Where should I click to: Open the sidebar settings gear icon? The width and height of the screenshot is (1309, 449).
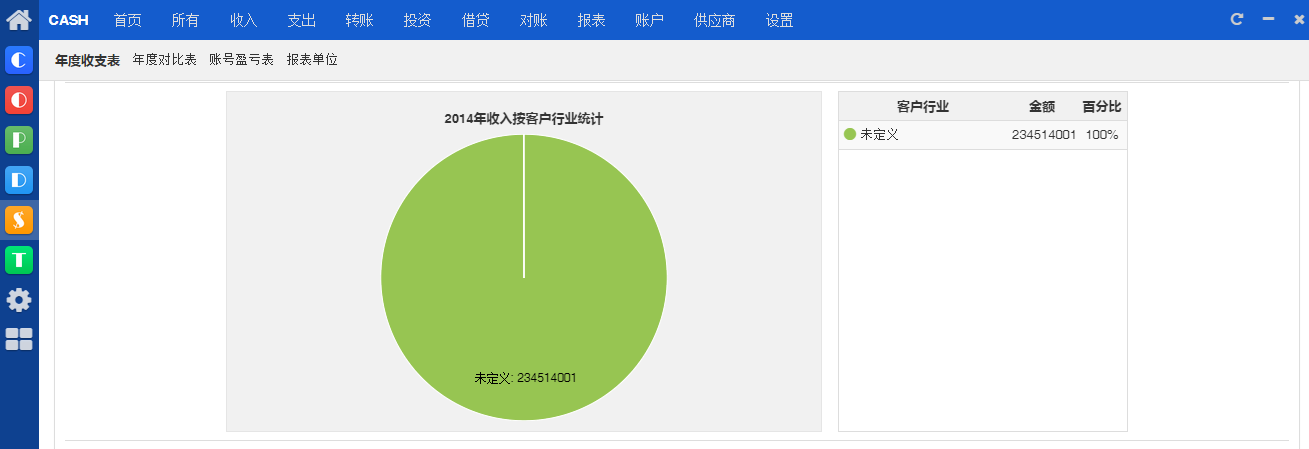click(19, 300)
